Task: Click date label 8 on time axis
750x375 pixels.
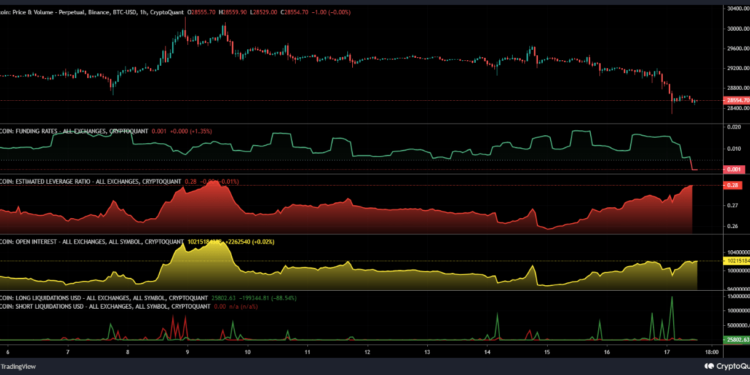Action: tap(128, 352)
